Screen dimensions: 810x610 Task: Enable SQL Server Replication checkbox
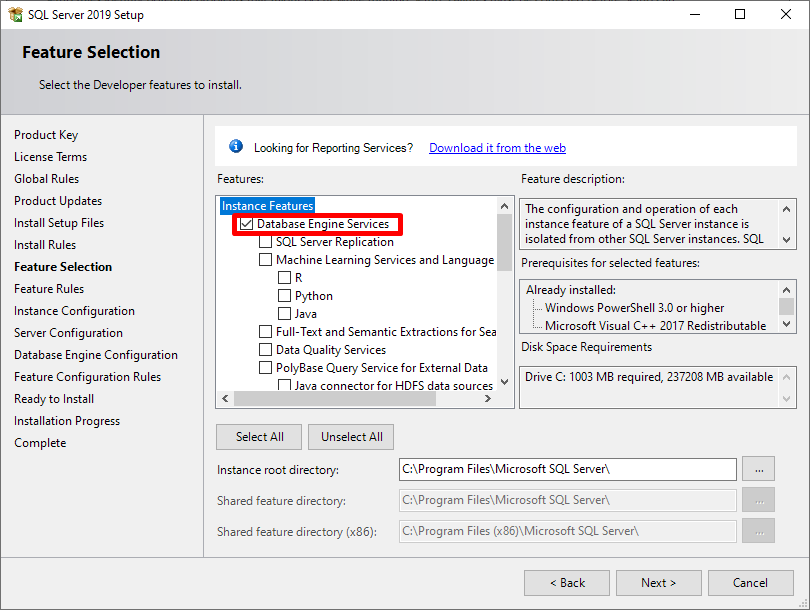pos(265,242)
